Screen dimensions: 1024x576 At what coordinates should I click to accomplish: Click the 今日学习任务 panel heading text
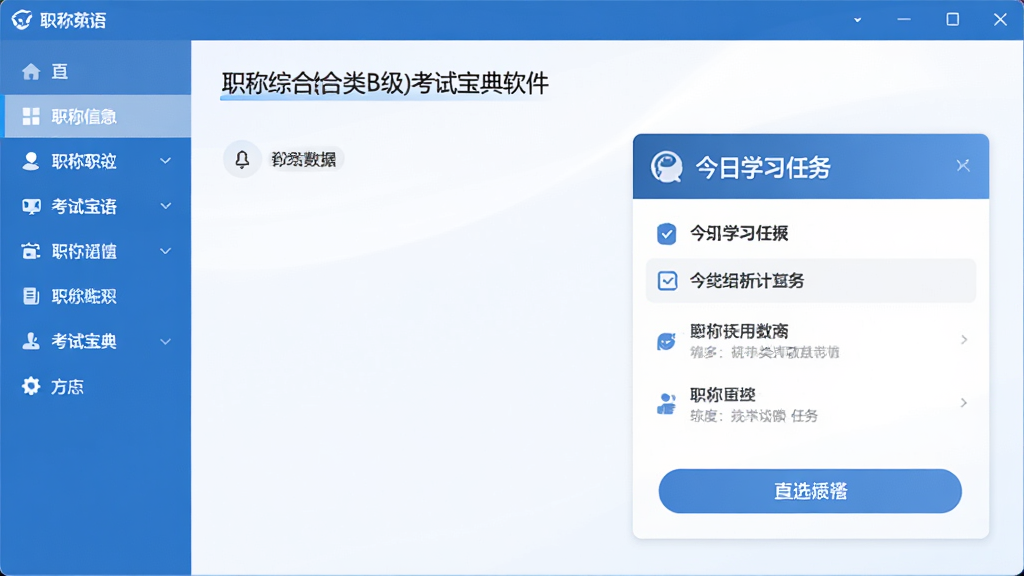click(763, 168)
